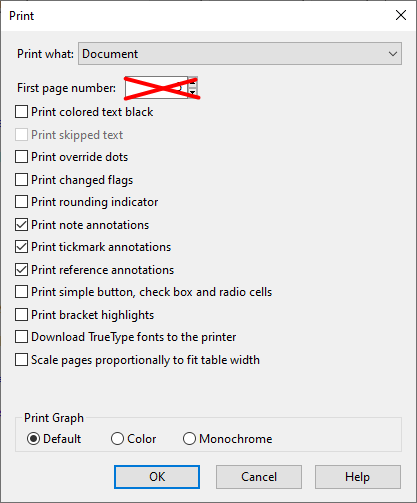417x503 pixels.
Task: Check Print bracket highlights
Action: point(21,315)
